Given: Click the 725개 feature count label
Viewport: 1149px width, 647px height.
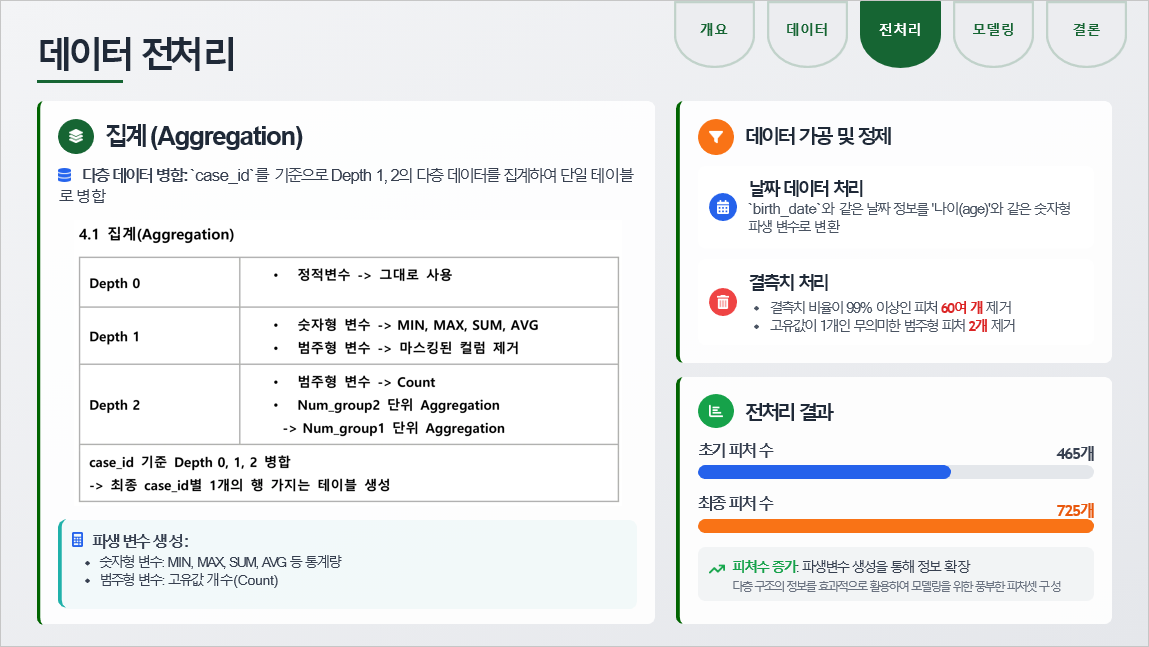Looking at the screenshot, I should 1075,510.
